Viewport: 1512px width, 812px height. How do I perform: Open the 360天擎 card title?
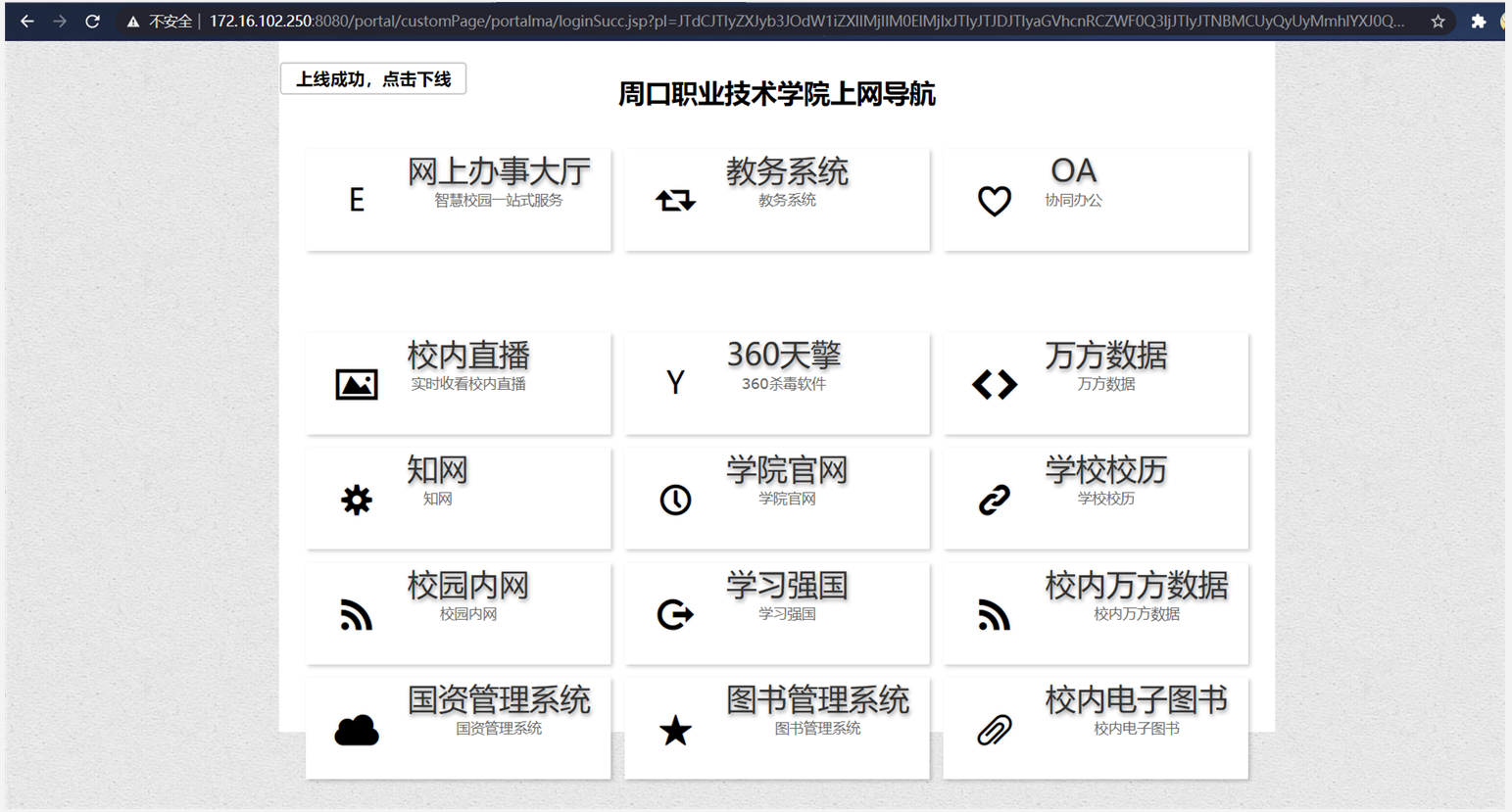pos(784,356)
